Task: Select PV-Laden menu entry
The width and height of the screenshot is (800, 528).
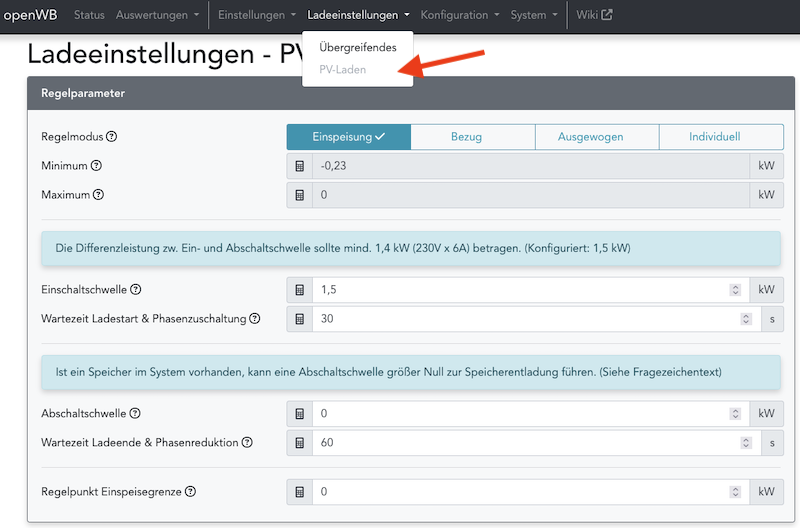Action: tap(343, 70)
